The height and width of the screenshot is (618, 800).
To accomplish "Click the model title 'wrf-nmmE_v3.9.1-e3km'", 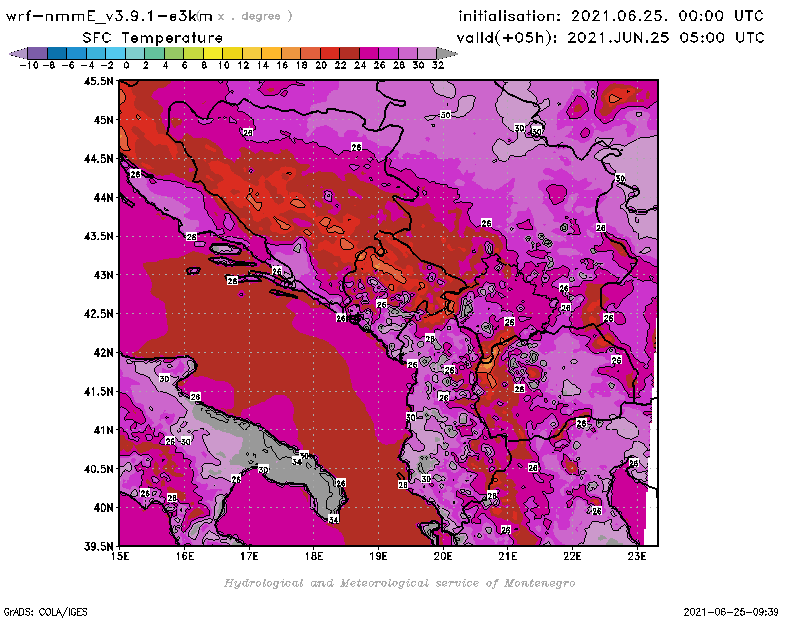I will click(109, 16).
